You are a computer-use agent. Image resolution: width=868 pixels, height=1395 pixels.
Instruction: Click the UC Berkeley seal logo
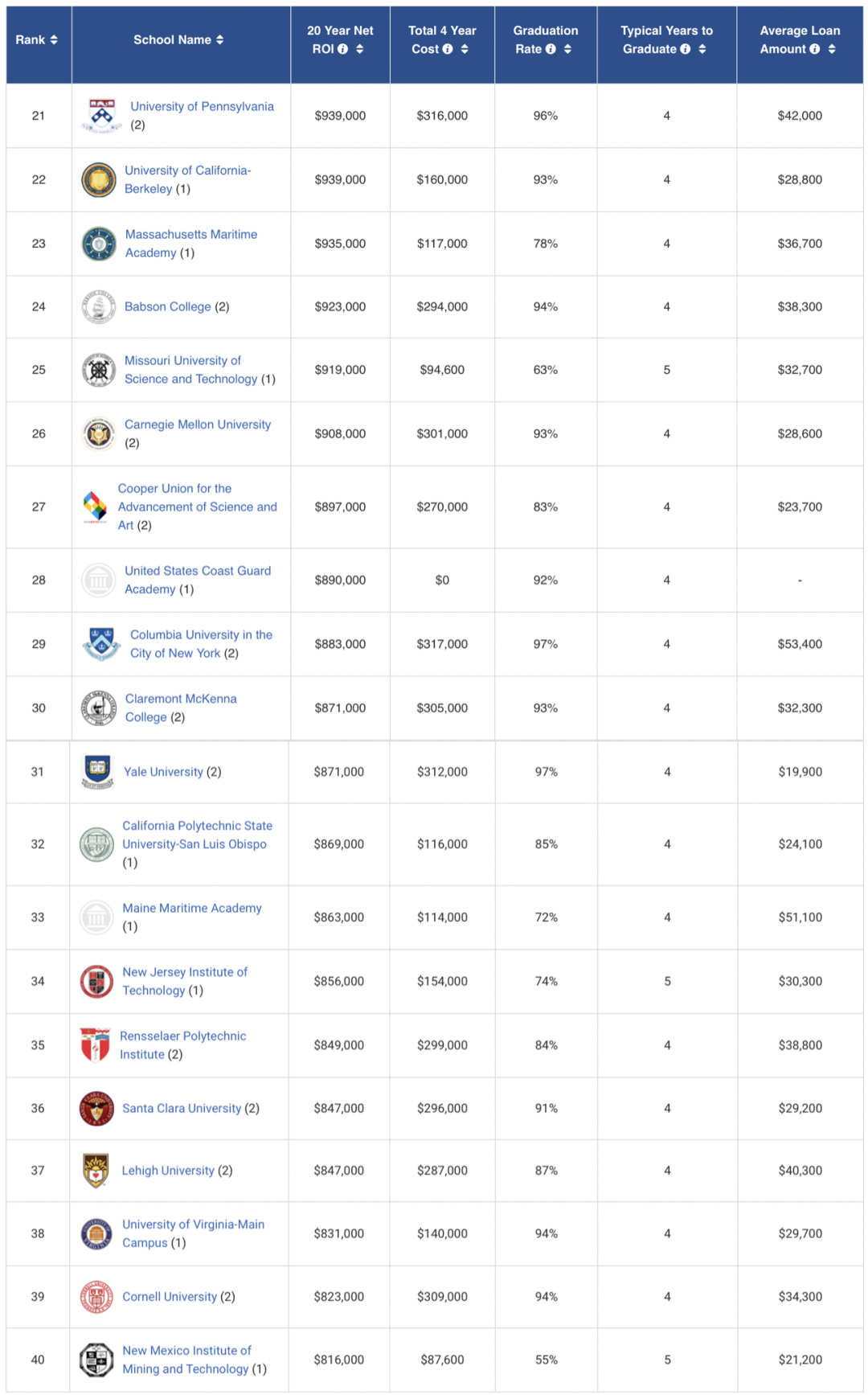coord(99,179)
